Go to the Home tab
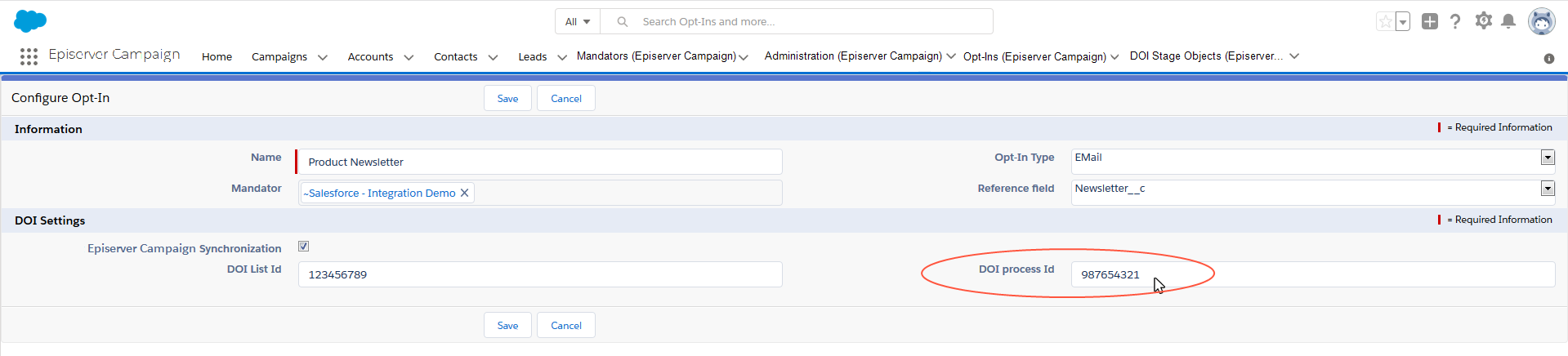 (x=217, y=56)
